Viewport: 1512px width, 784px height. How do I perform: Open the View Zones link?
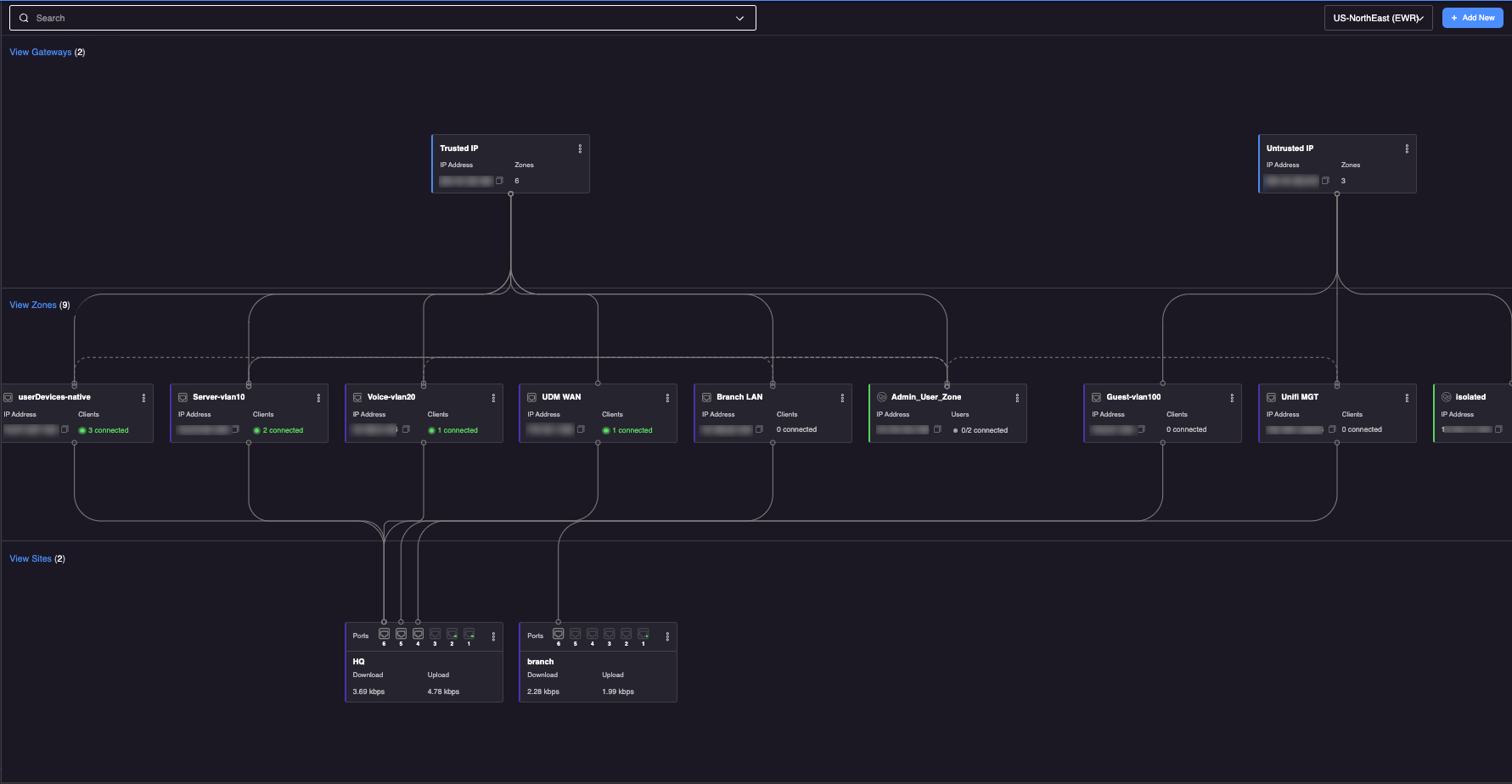32,305
